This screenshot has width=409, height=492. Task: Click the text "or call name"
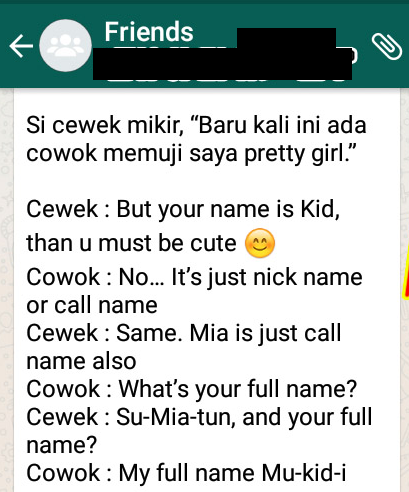coord(92,305)
